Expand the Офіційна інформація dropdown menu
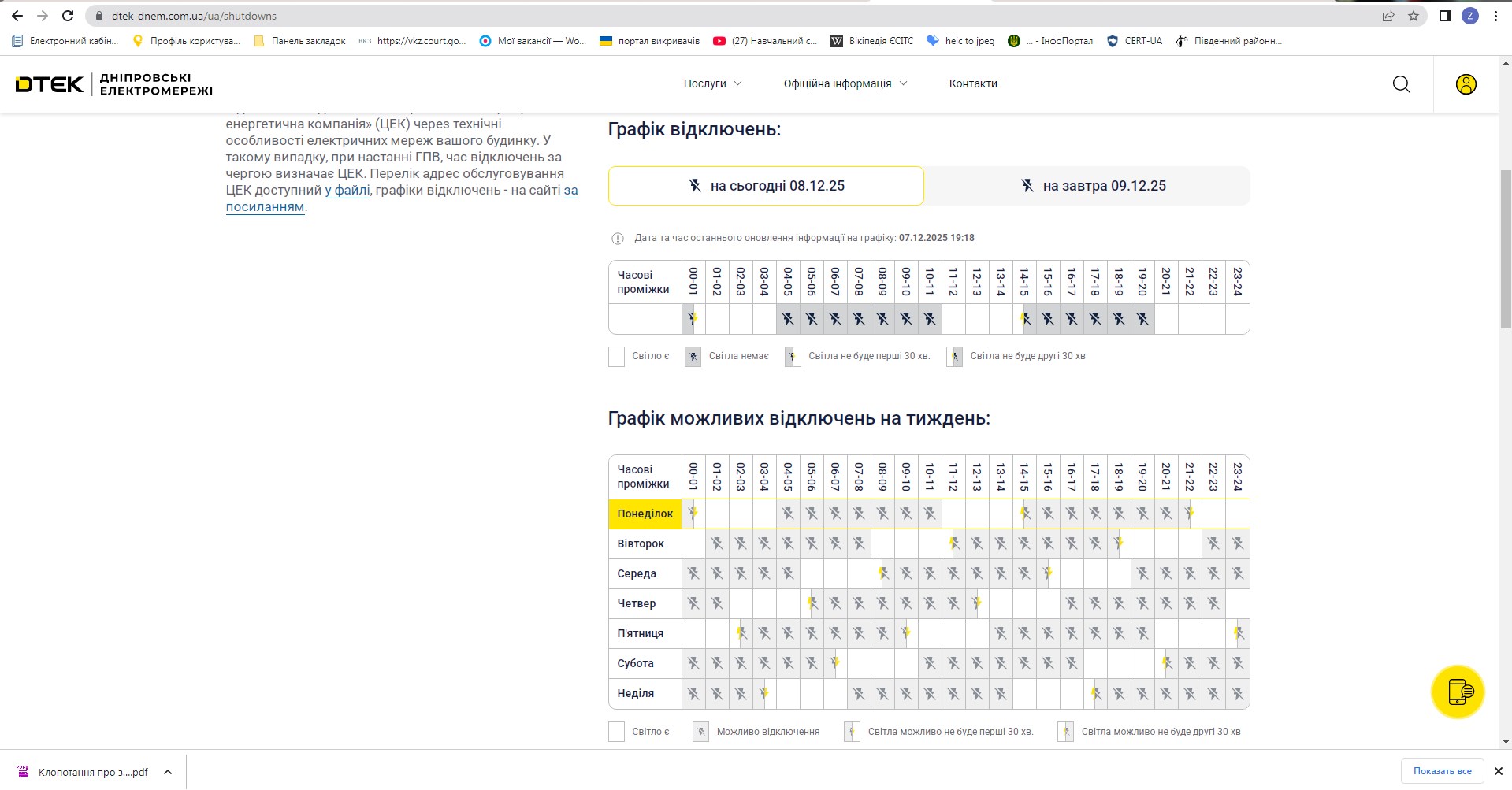Image resolution: width=1512 pixels, height=790 pixels. 845,83
